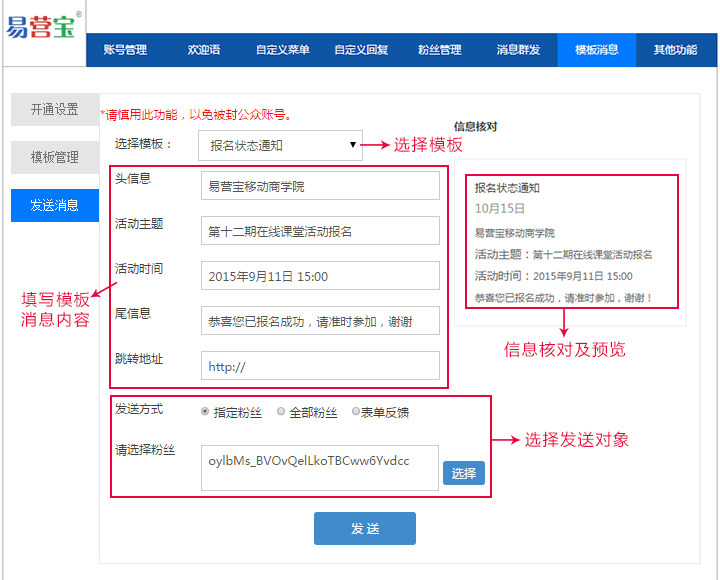
Task: Click the 选择 button beside fans field
Action: [x=464, y=473]
